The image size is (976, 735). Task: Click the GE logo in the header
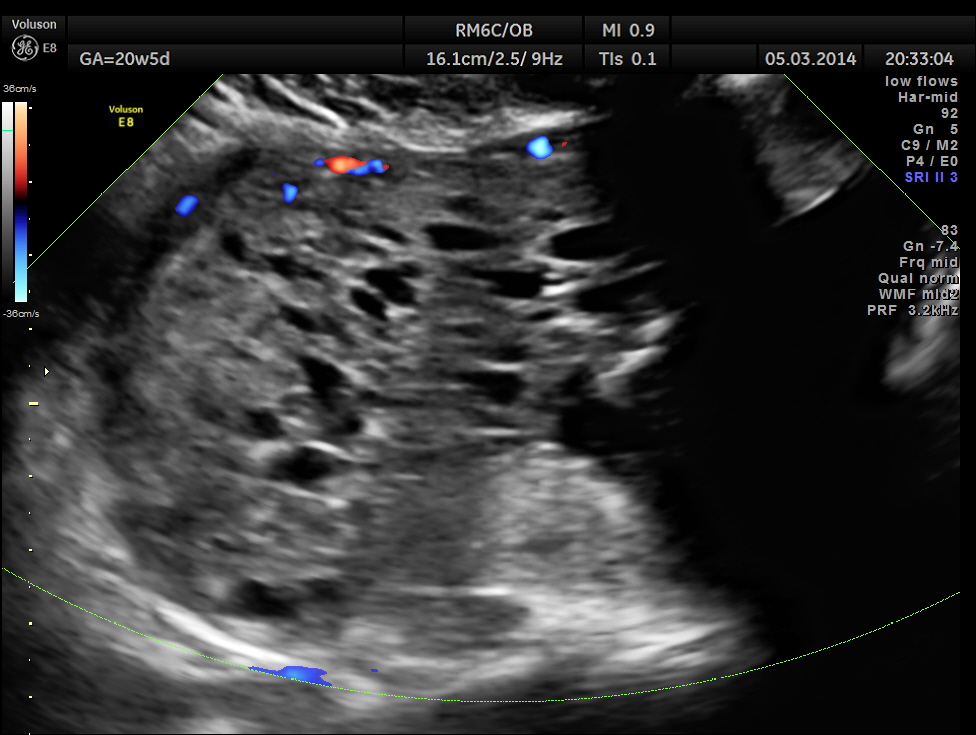tap(24, 47)
